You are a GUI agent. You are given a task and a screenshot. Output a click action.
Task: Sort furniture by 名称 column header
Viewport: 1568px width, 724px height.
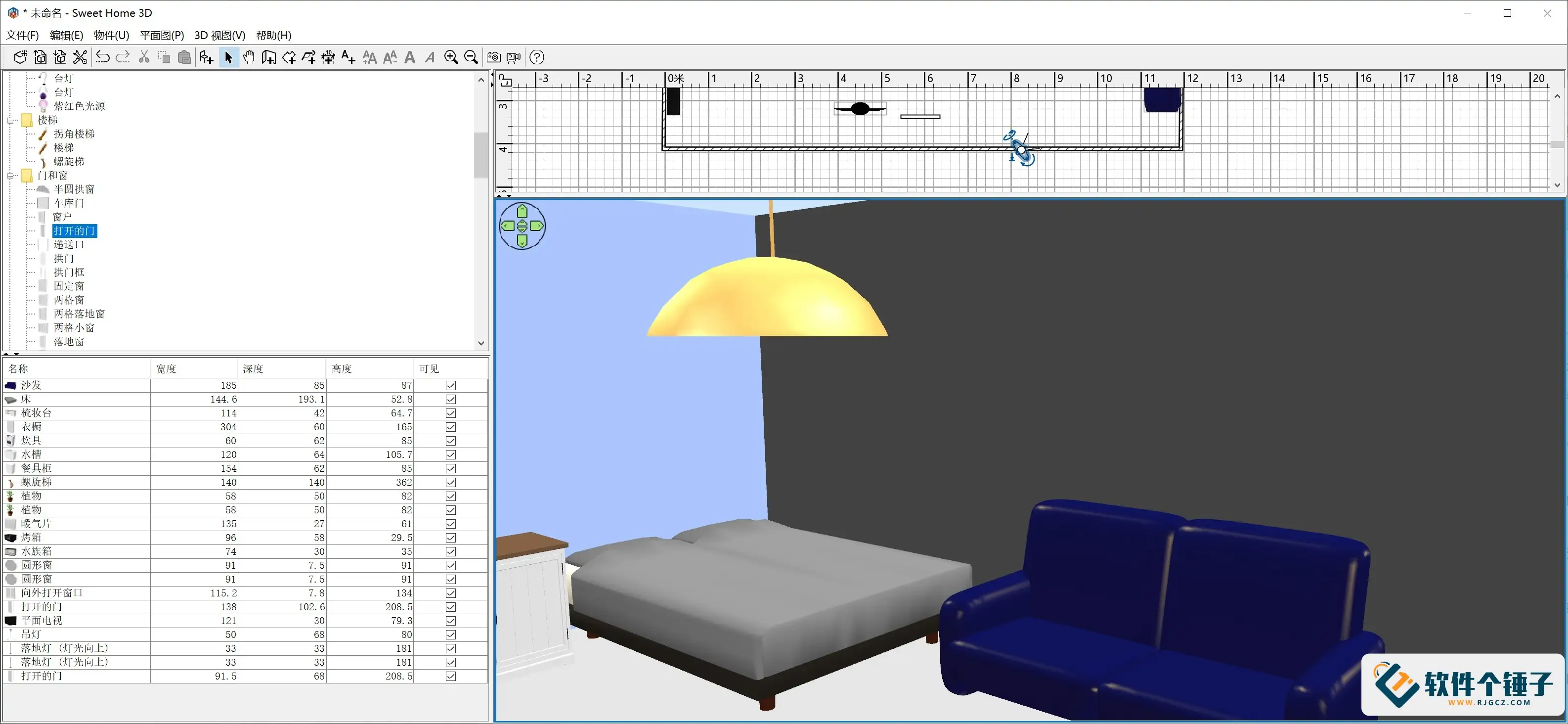click(x=77, y=368)
